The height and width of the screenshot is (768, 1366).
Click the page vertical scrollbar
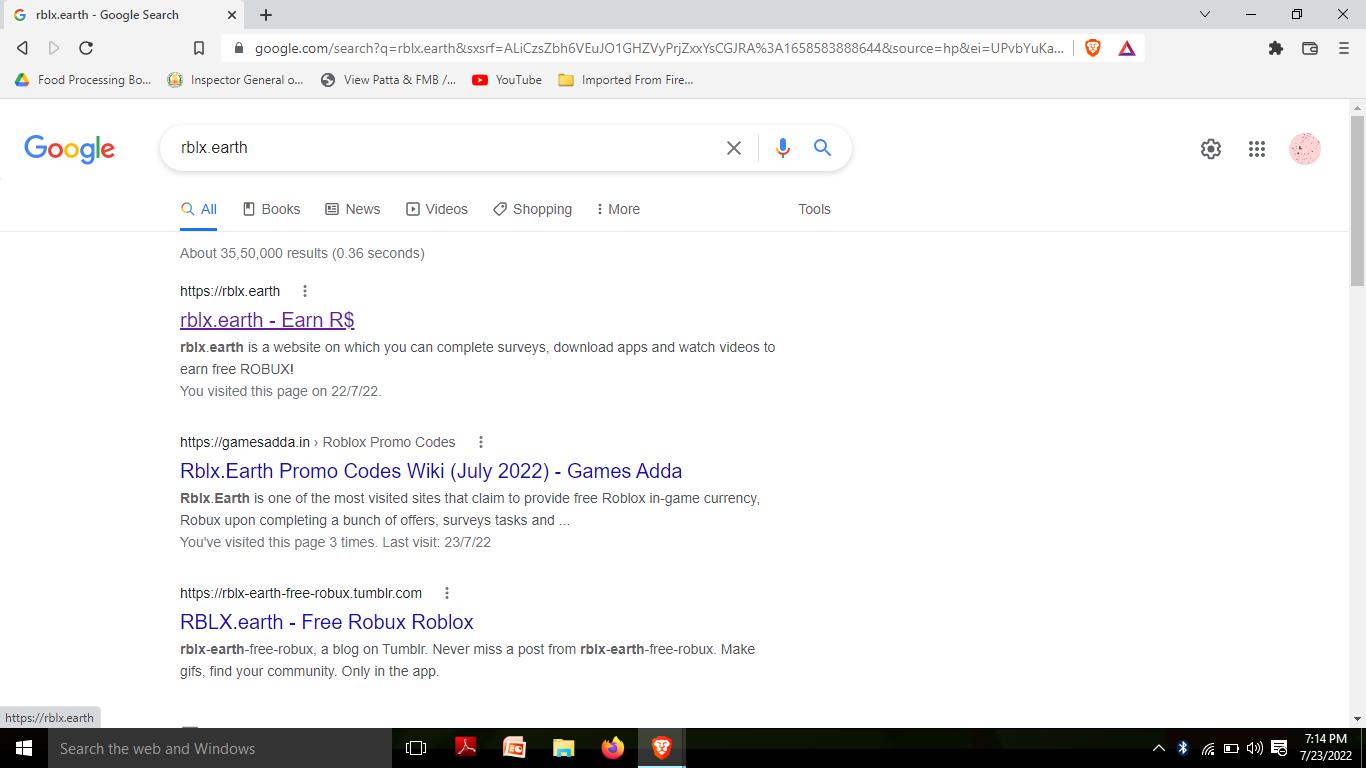click(1357, 199)
